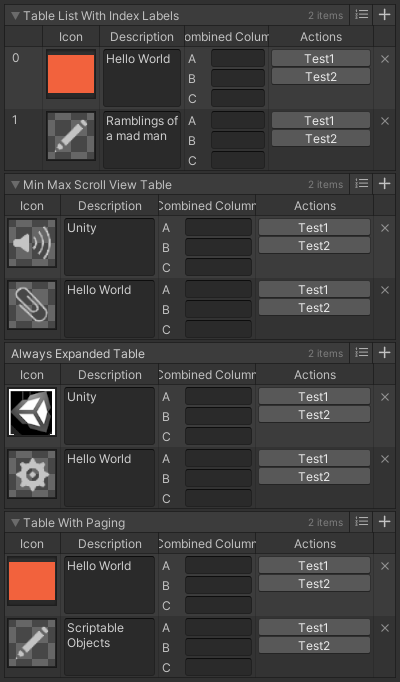Click Description column header in Table With Paging

[x=110, y=544]
